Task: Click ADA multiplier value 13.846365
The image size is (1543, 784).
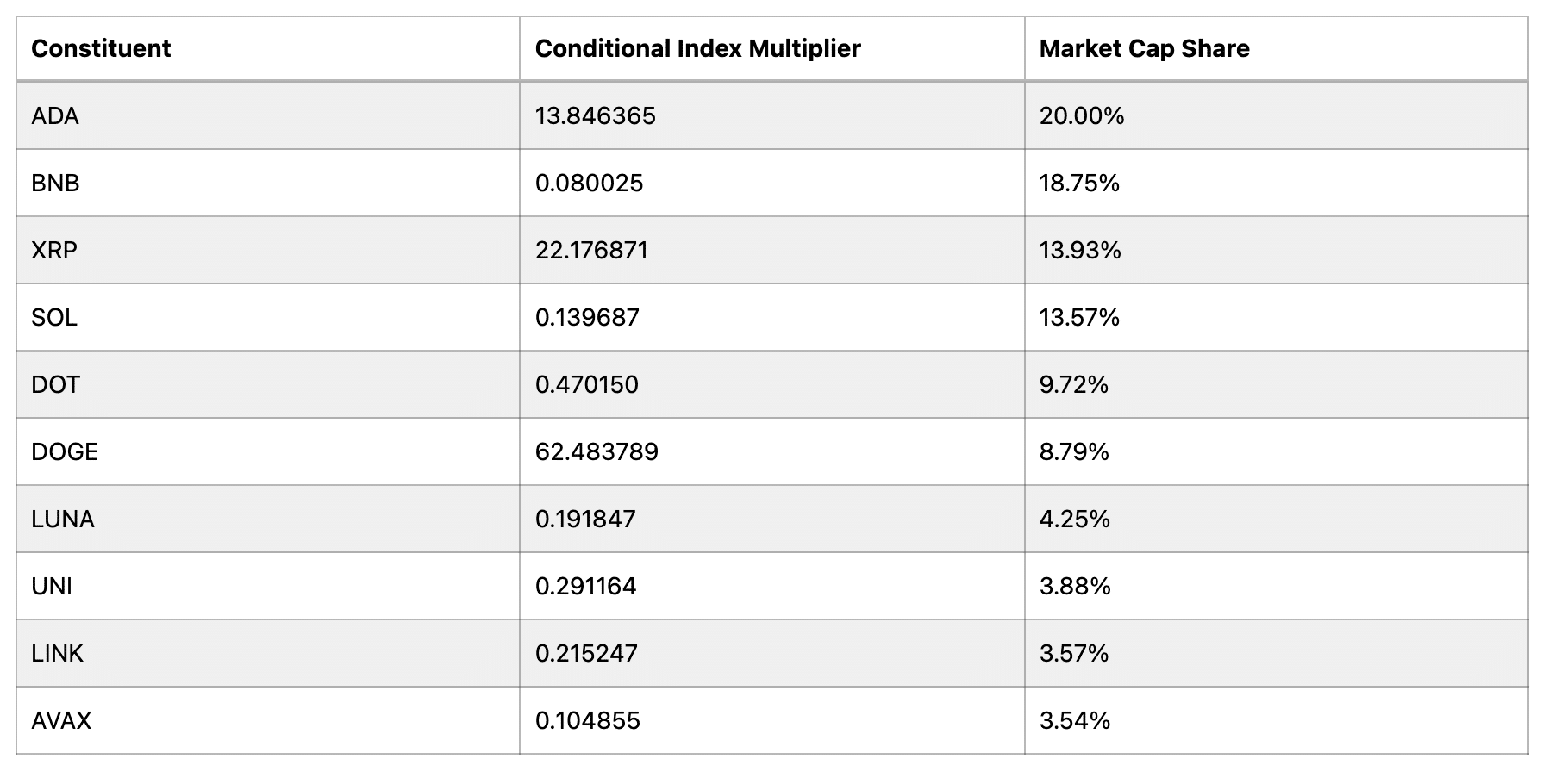Action: pos(595,115)
